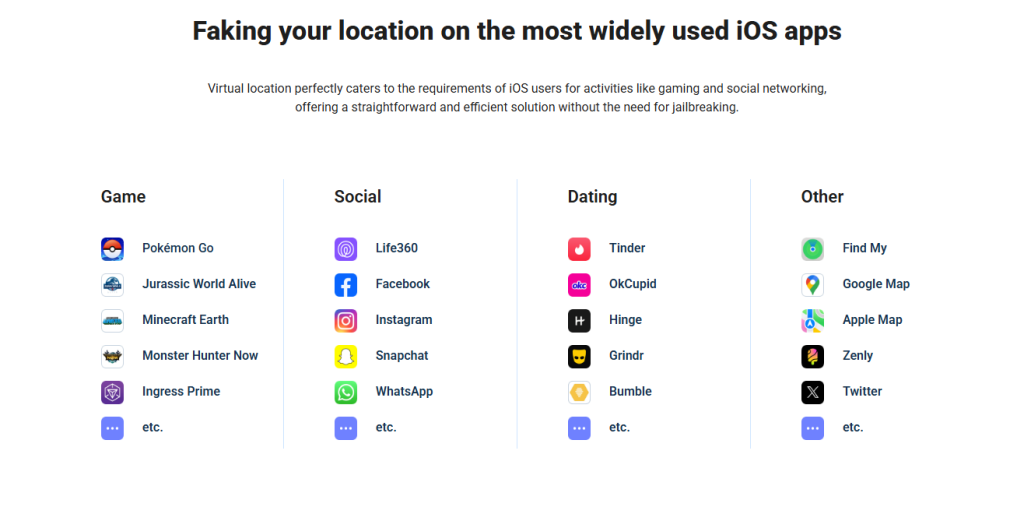Select the Jurassic World Alive icon
This screenshot has height=507, width=1024.
(112, 285)
